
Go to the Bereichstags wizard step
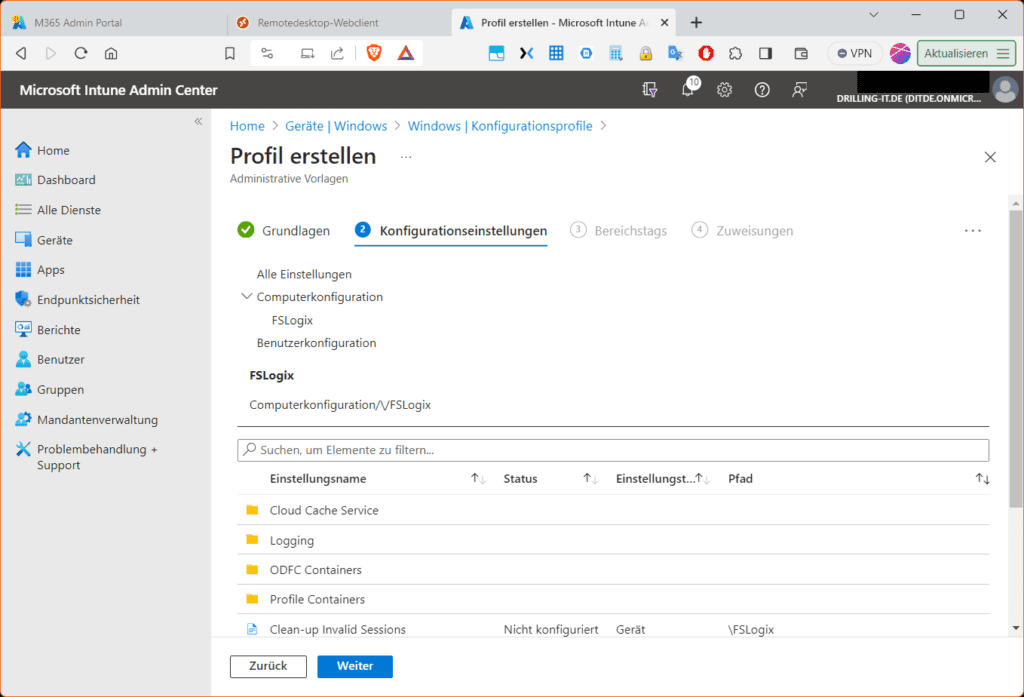click(x=618, y=231)
